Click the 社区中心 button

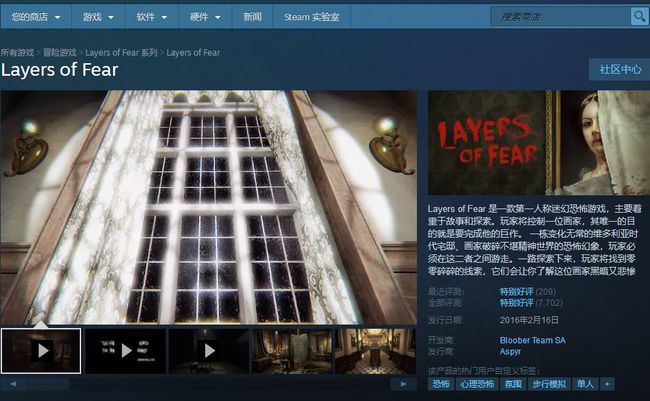point(619,69)
